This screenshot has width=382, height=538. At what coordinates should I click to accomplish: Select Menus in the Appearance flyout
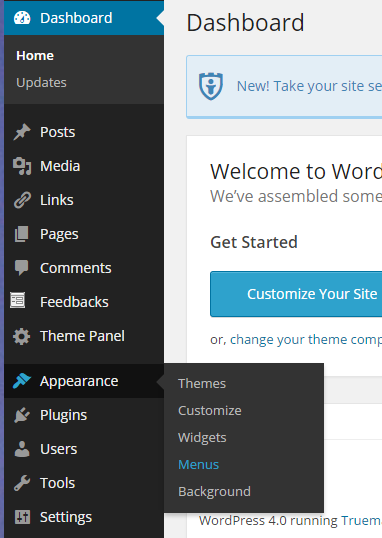click(x=198, y=465)
